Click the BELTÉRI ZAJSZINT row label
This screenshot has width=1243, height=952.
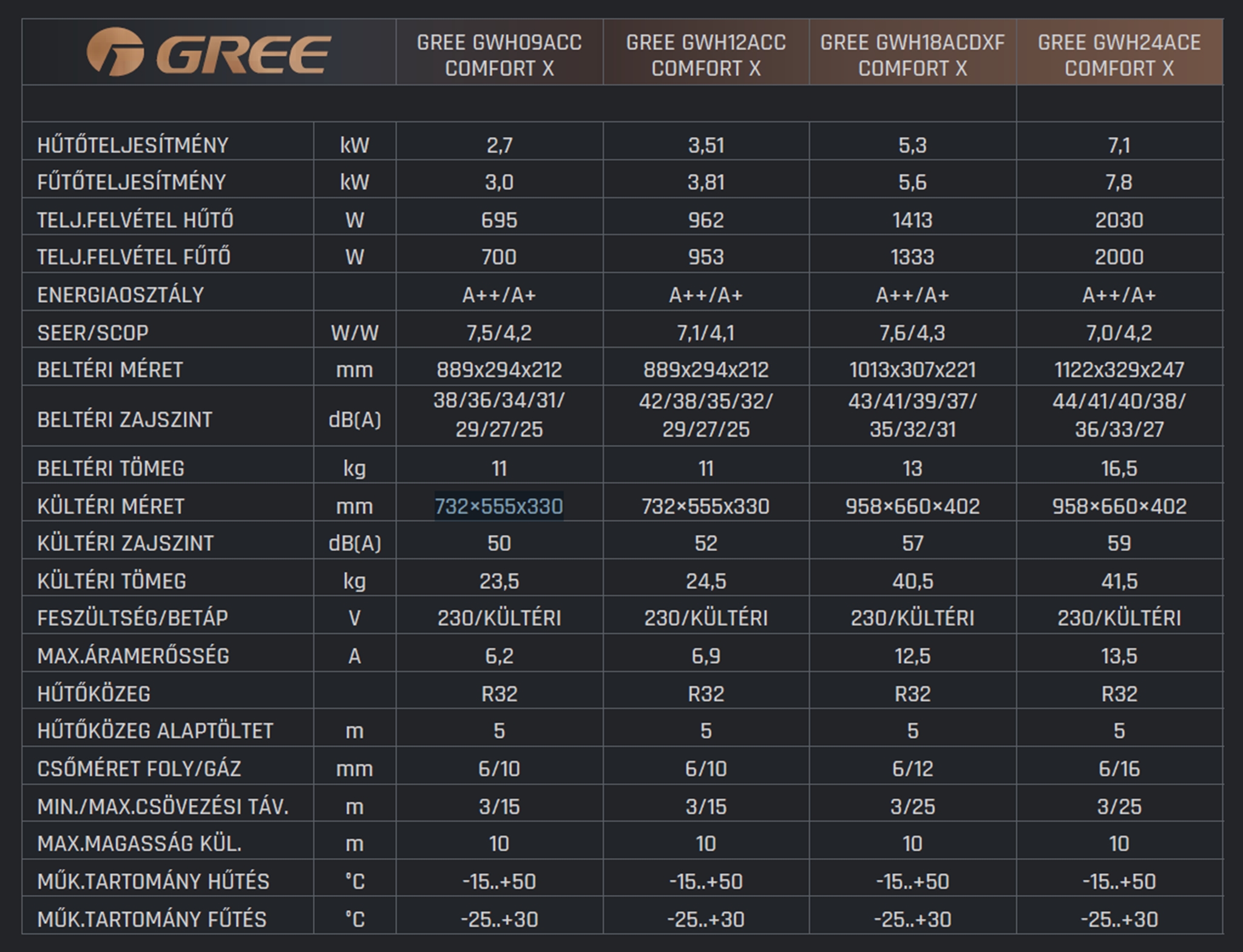[124, 419]
